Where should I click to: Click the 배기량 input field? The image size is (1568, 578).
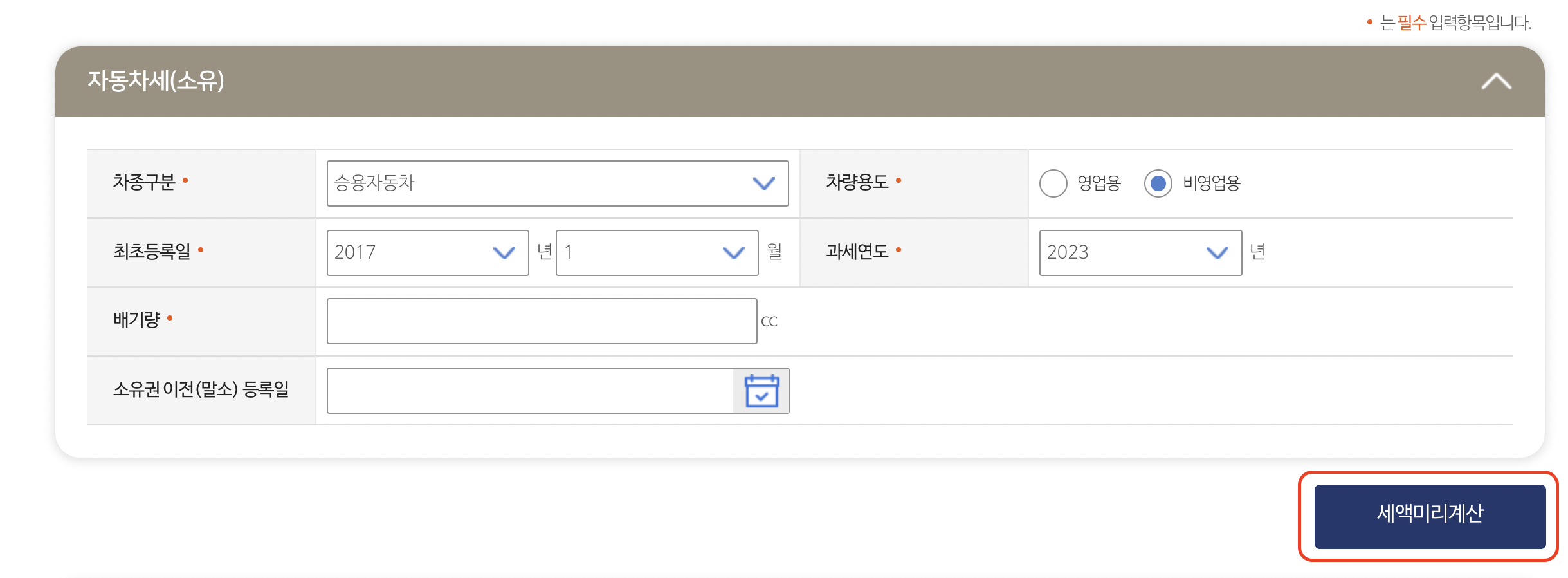[x=542, y=321]
